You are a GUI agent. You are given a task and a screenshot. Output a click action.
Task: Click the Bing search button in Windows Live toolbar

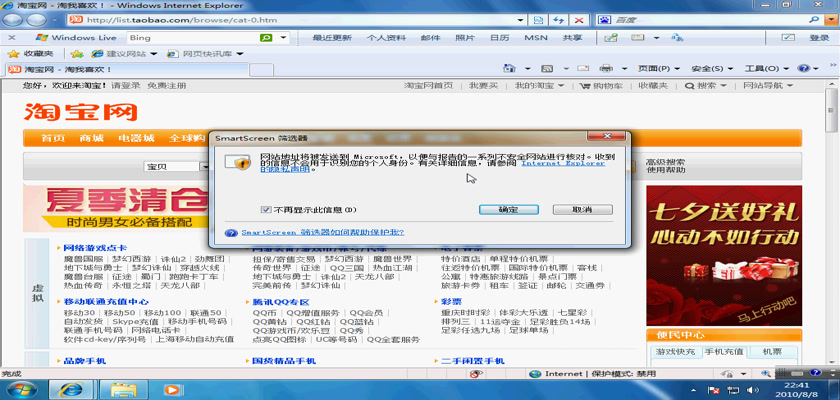pyautogui.click(x=267, y=38)
